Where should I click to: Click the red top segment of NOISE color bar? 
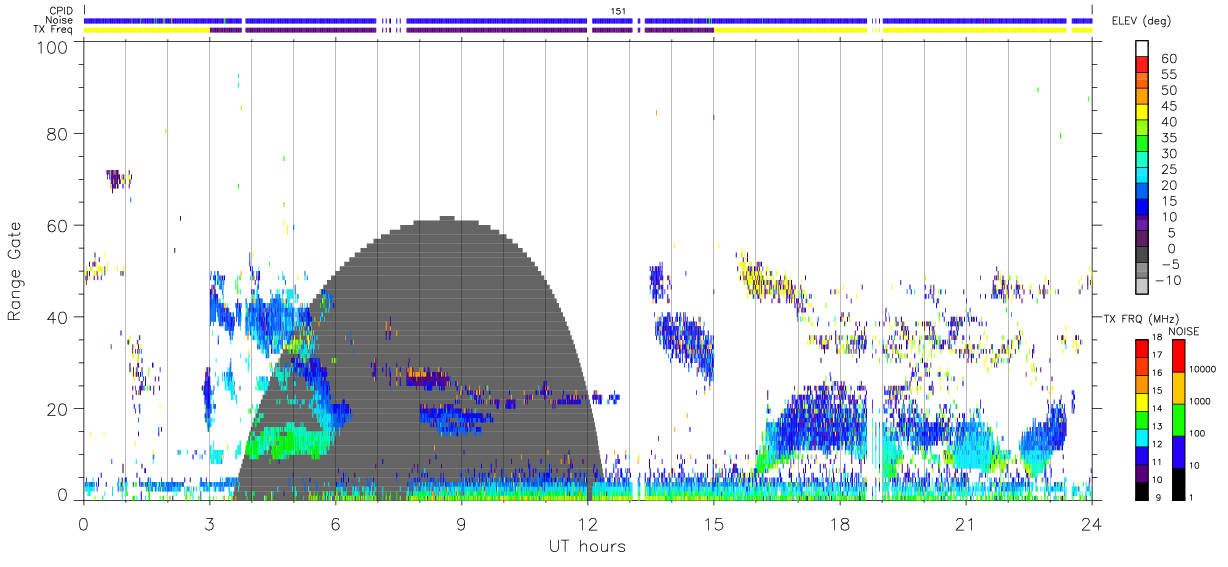[x=1180, y=354]
